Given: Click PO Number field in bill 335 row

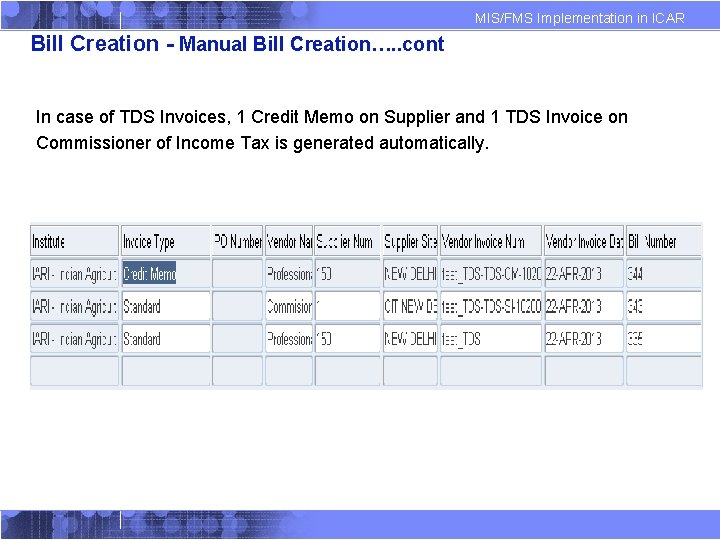Looking at the screenshot, I should [x=237, y=339].
